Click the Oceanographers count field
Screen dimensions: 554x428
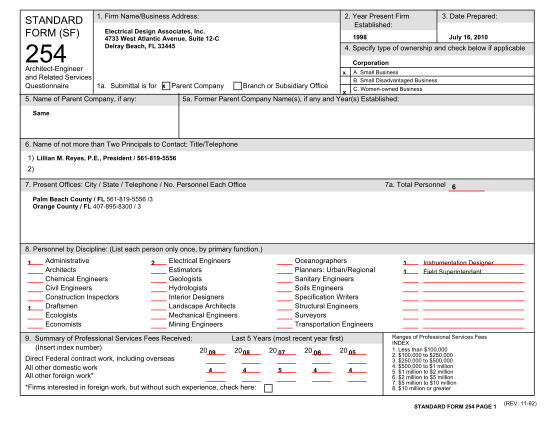(x=284, y=262)
